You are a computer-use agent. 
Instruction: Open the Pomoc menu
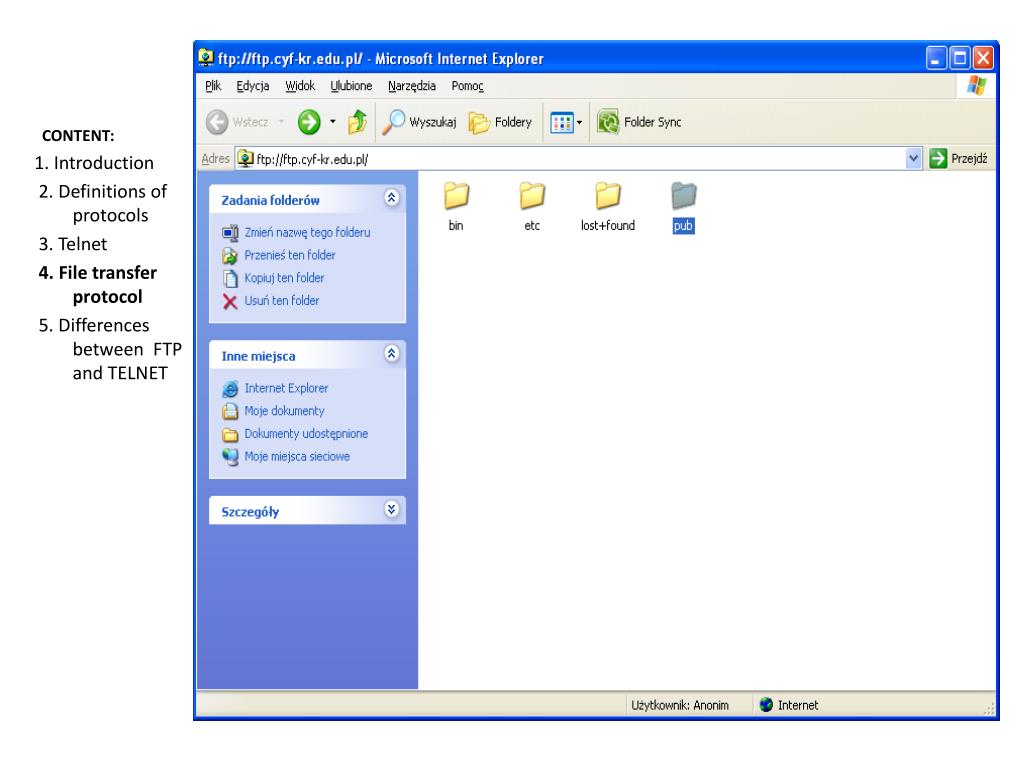[x=468, y=86]
